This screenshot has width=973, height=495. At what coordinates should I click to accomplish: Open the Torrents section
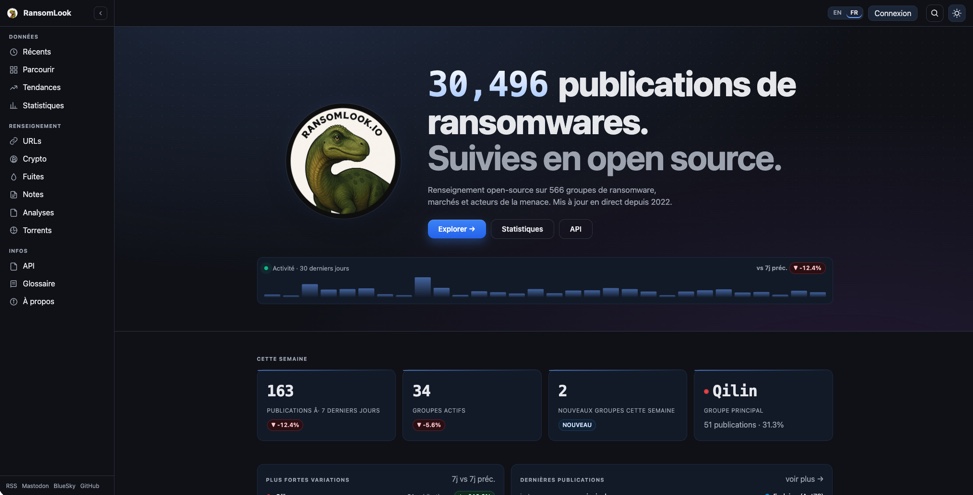pyautogui.click(x=37, y=231)
